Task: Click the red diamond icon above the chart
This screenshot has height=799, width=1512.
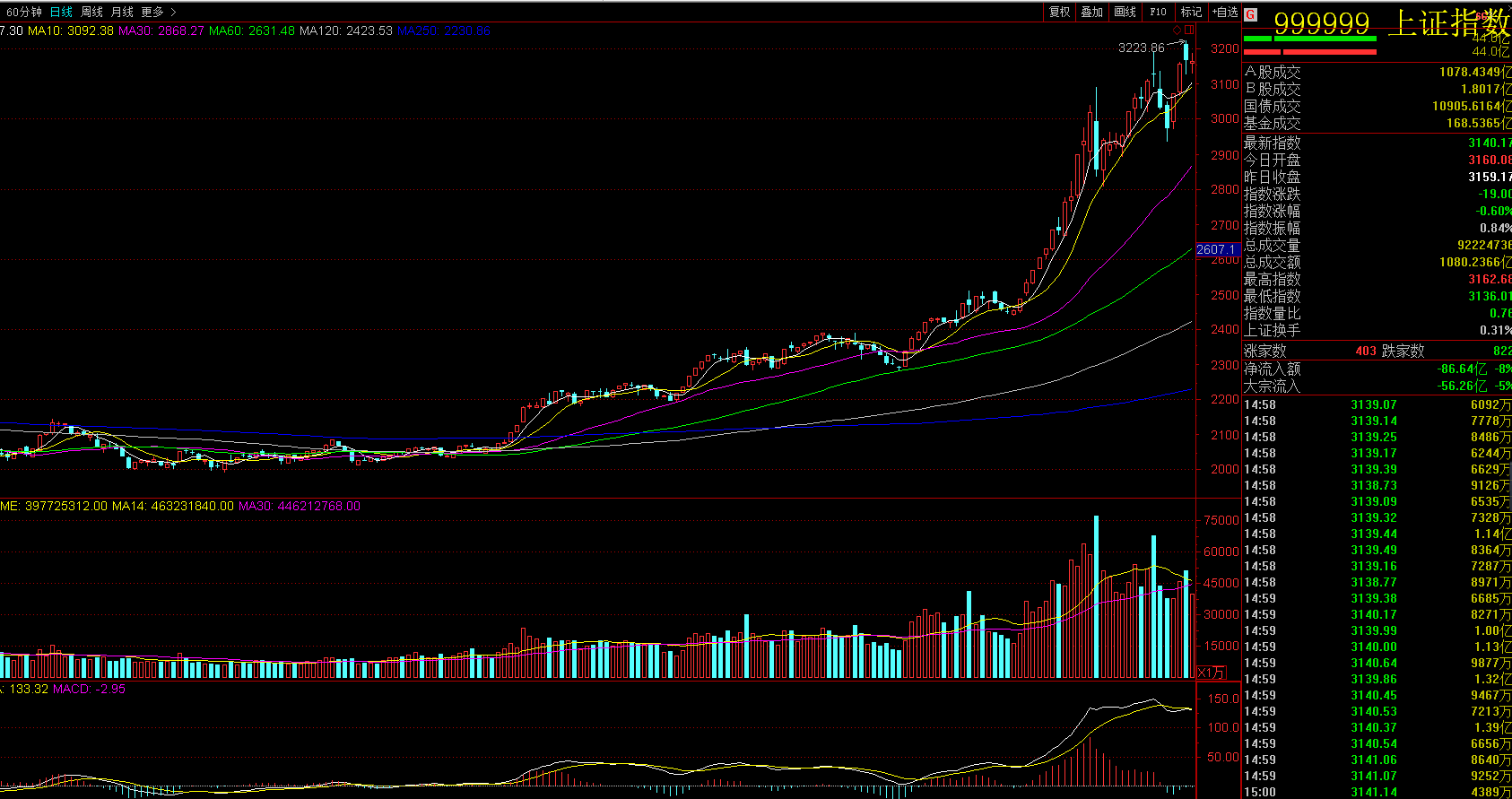Action: point(1177,30)
